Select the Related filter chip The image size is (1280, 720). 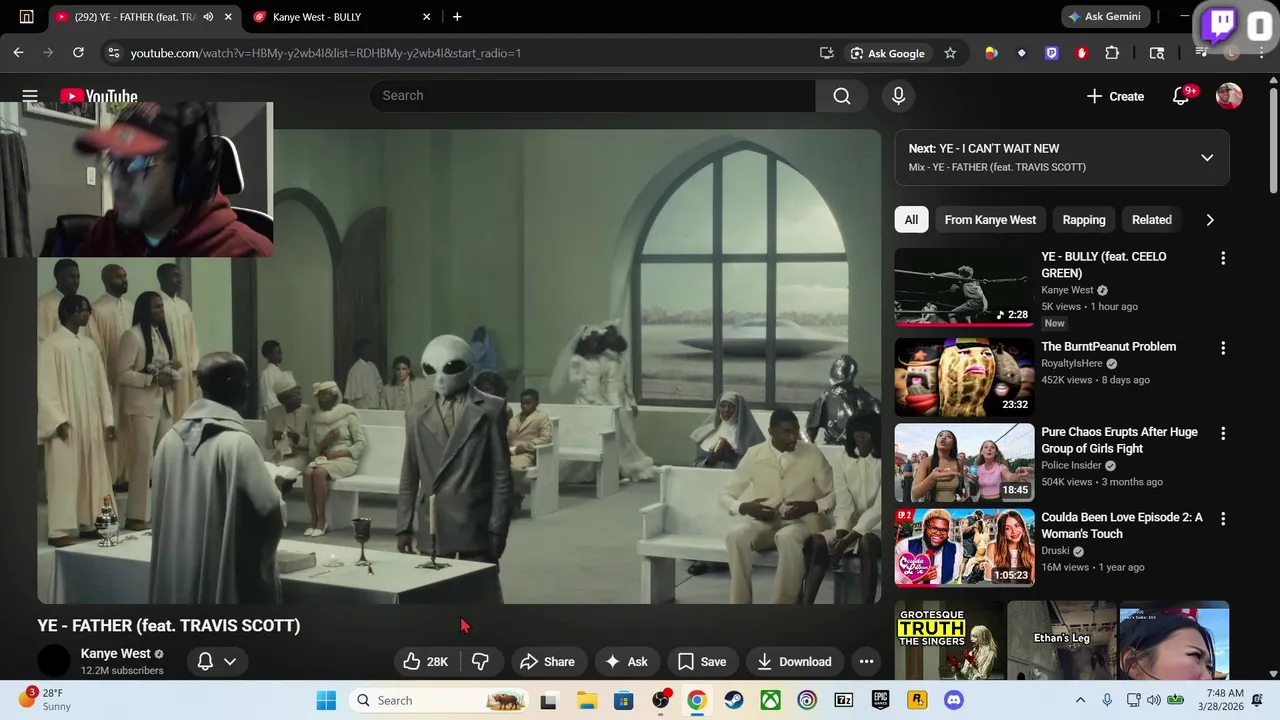(1152, 220)
